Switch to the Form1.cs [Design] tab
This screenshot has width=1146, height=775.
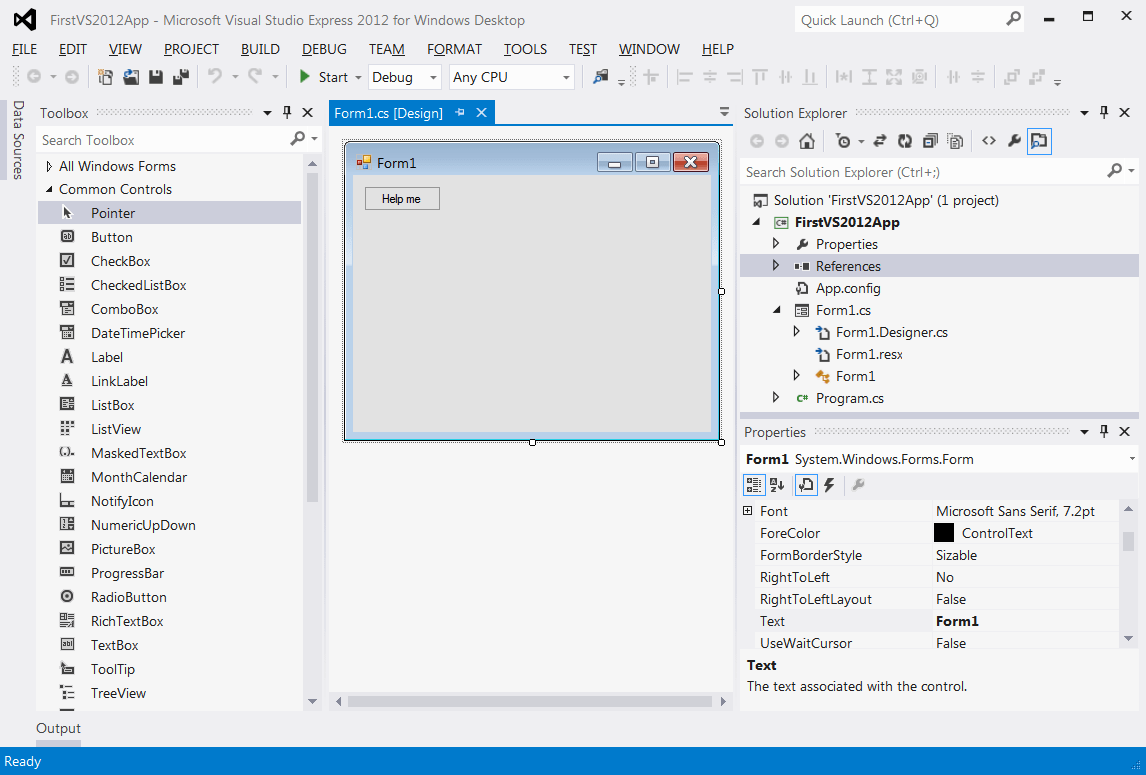tap(389, 113)
